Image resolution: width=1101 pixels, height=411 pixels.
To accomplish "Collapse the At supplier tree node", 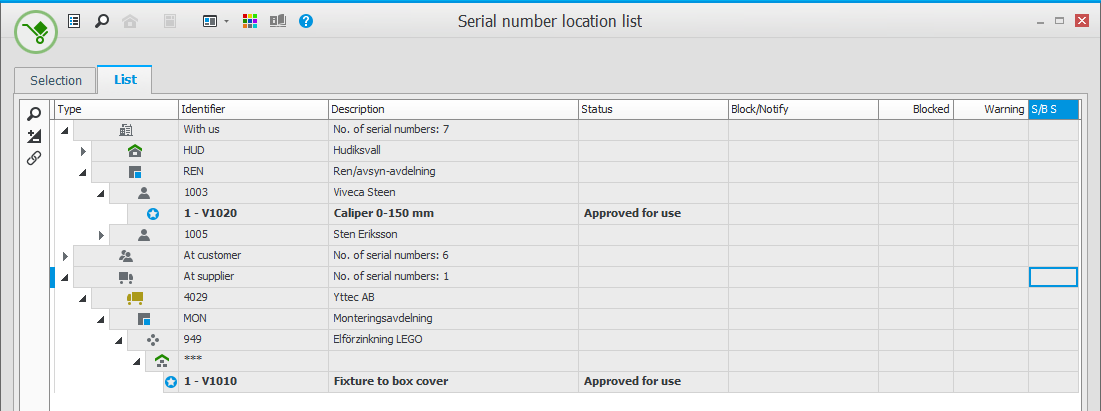I will (x=65, y=277).
